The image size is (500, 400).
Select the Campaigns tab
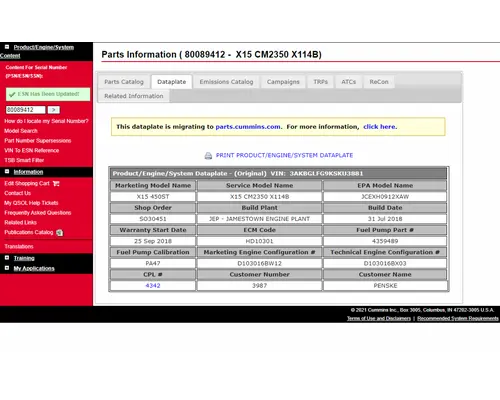283,82
